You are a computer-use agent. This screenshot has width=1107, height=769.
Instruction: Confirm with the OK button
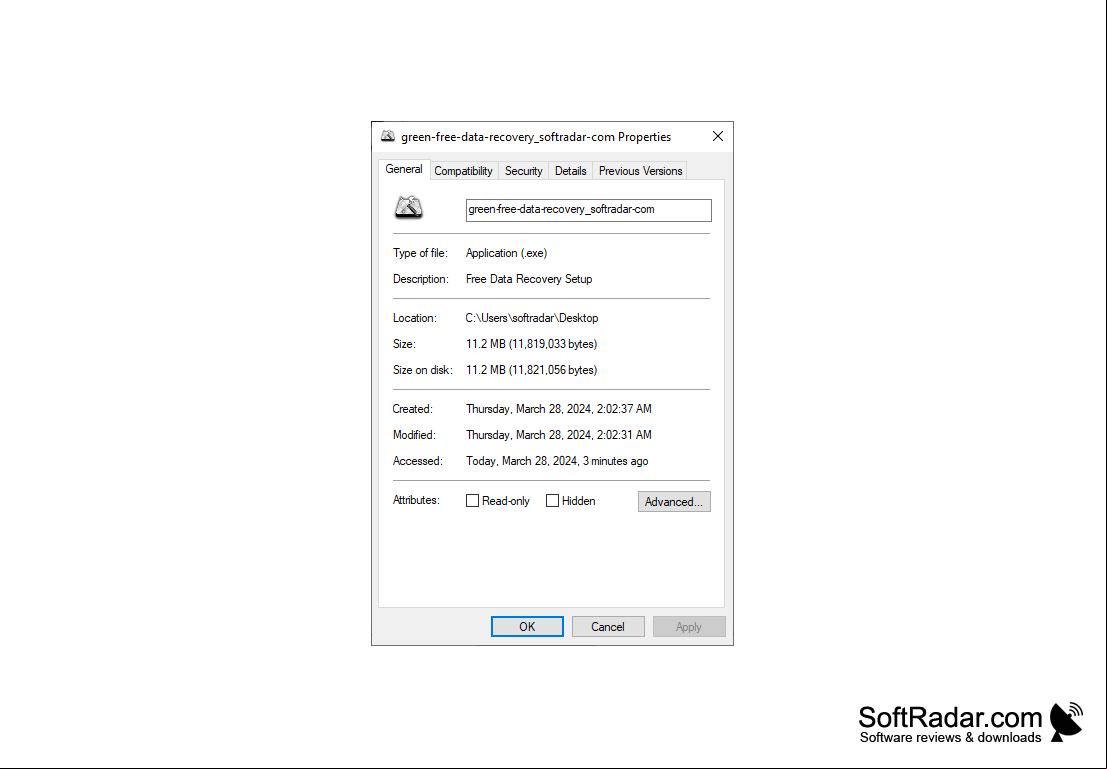click(x=527, y=626)
